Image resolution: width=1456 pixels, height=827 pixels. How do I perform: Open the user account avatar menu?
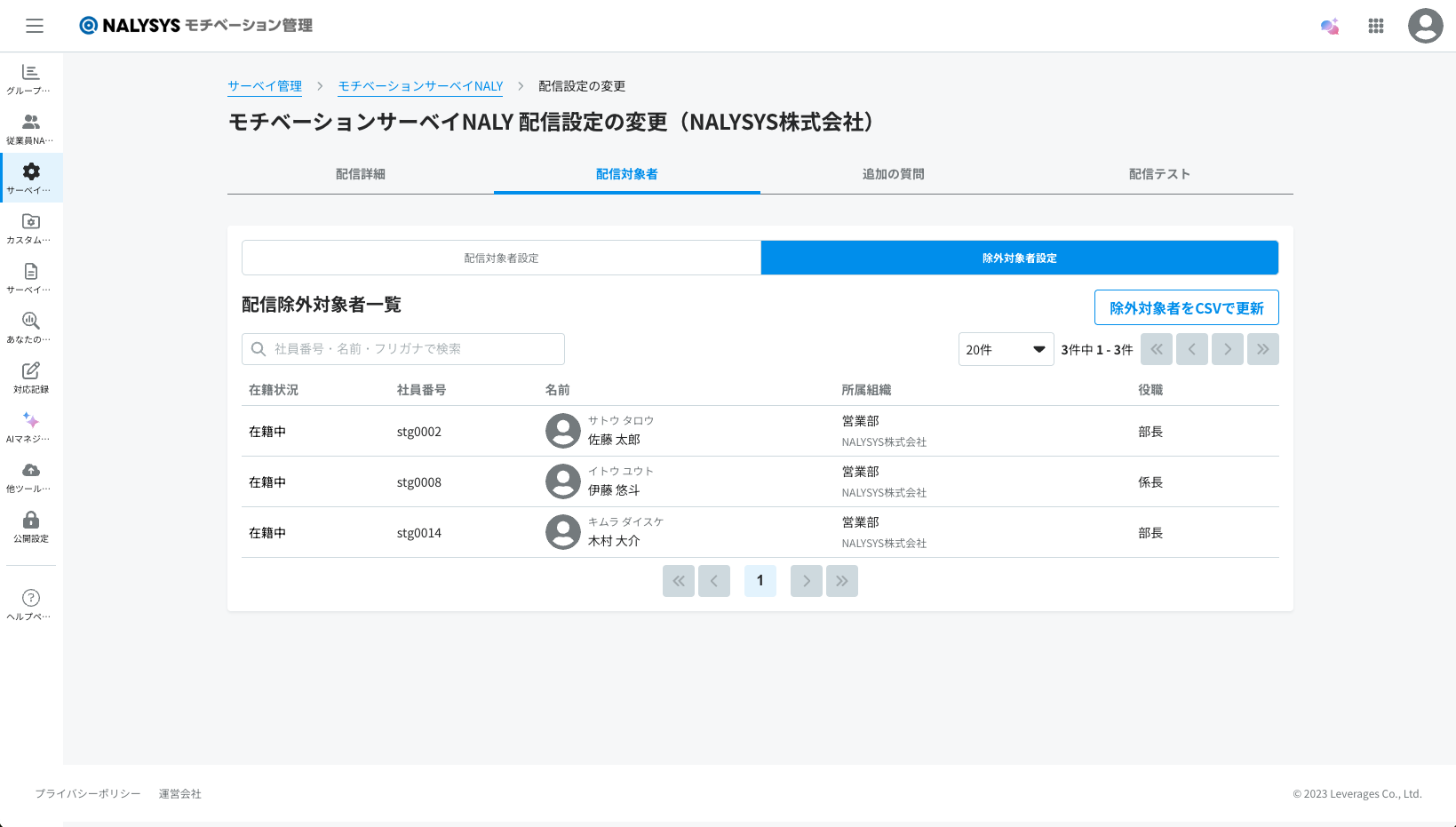(x=1426, y=26)
